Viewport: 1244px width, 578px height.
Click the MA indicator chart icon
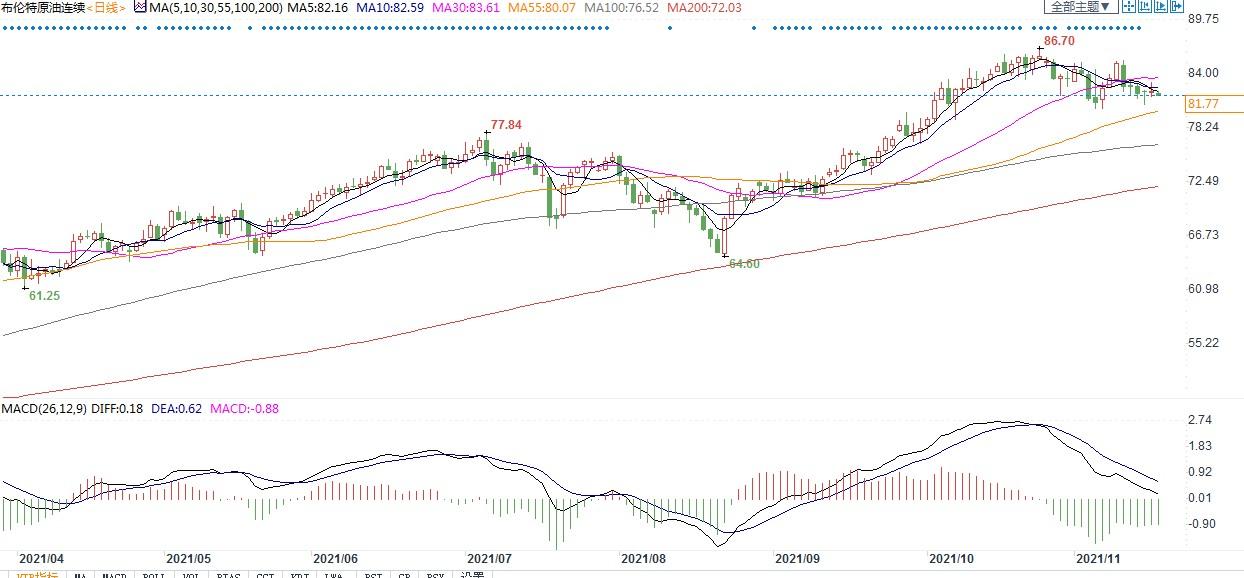[x=140, y=7]
